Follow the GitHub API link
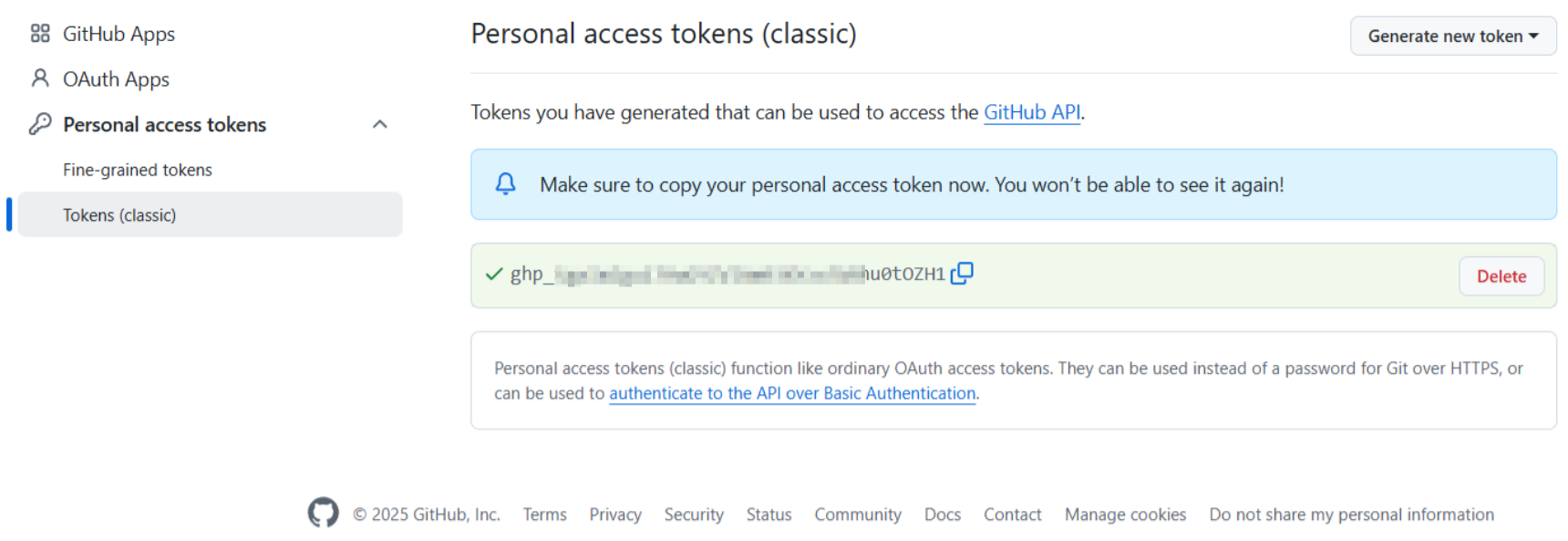The image size is (1568, 541). (1031, 112)
